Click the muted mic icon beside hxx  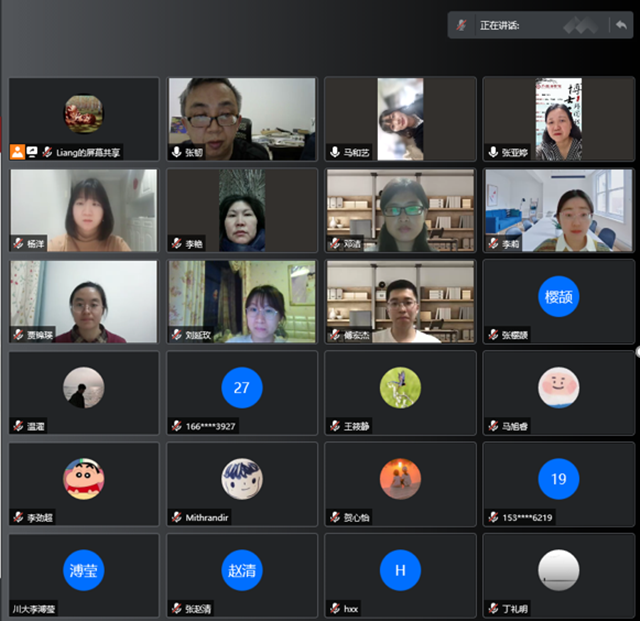334,608
